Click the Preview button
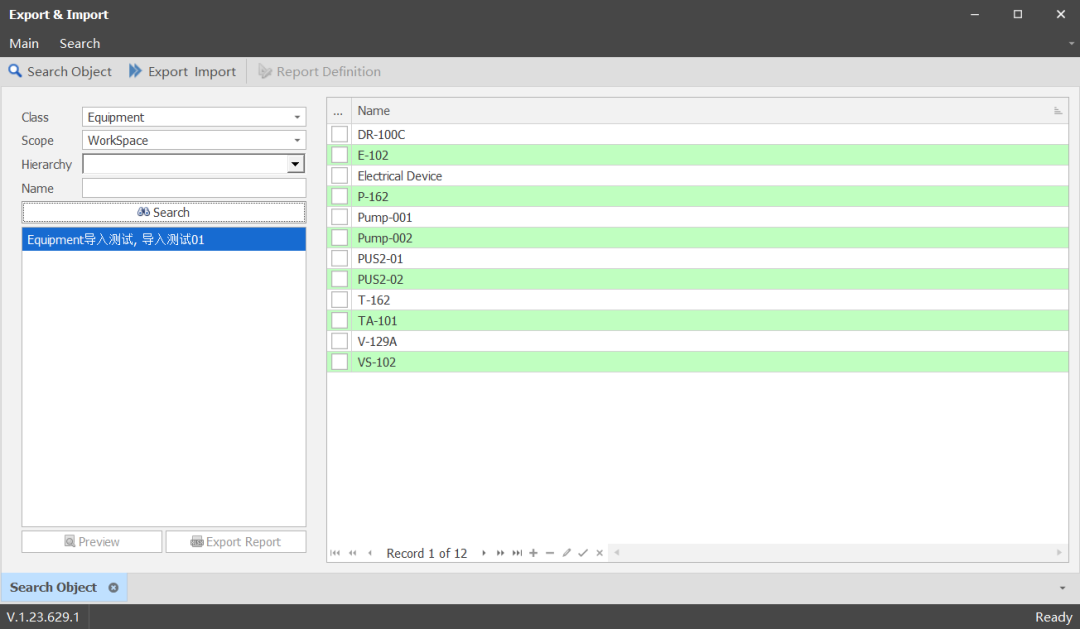This screenshot has width=1080, height=629. tap(92, 542)
